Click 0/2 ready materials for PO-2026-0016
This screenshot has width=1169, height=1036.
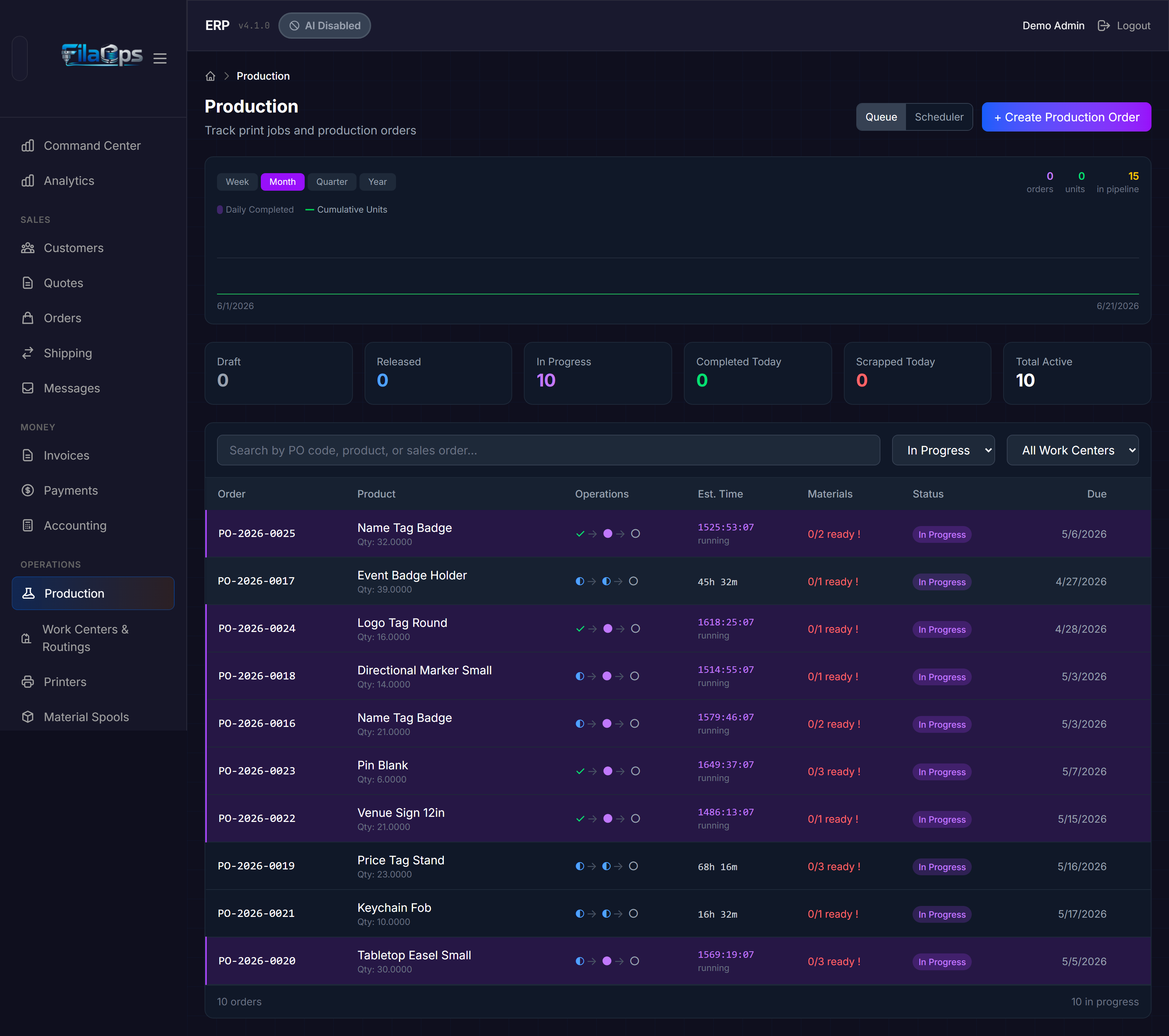834,724
